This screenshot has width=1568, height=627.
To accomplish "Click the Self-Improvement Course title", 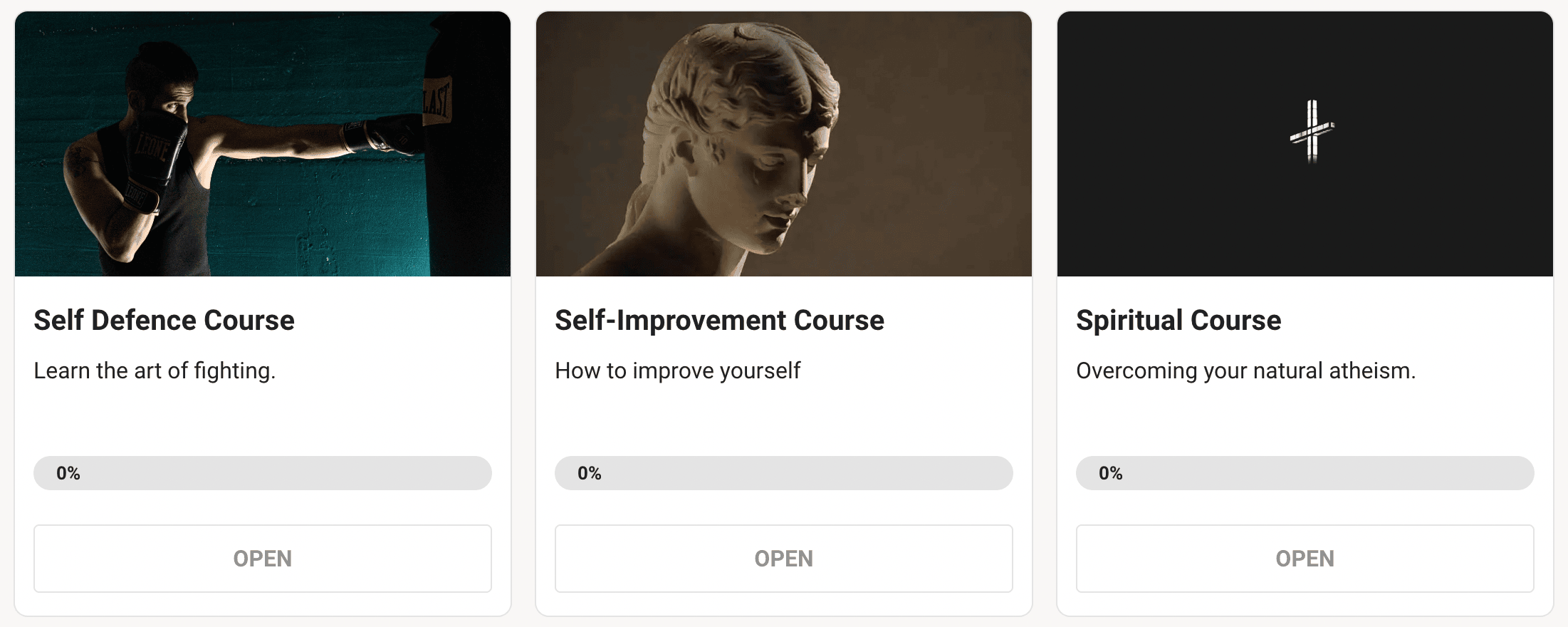I will (719, 321).
